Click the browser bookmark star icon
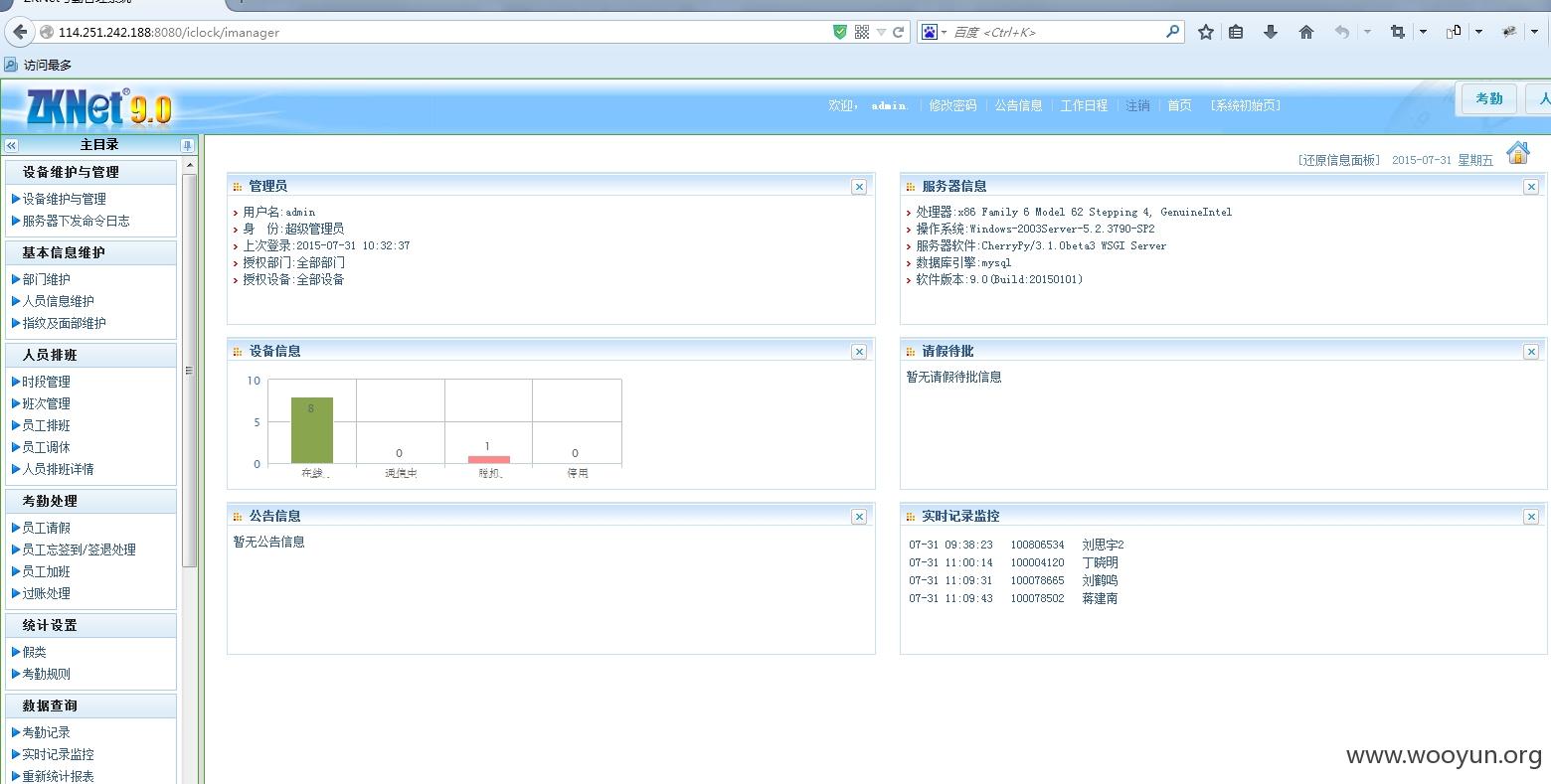 tap(1206, 32)
